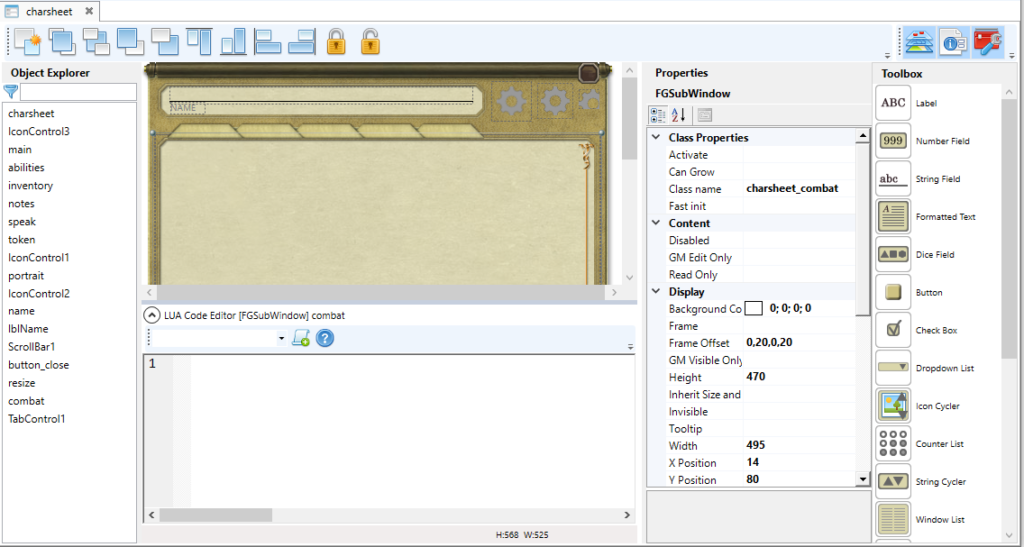Collapse the LUA Code Editor panel
Viewport: 1024px width, 547px height.
point(151,315)
